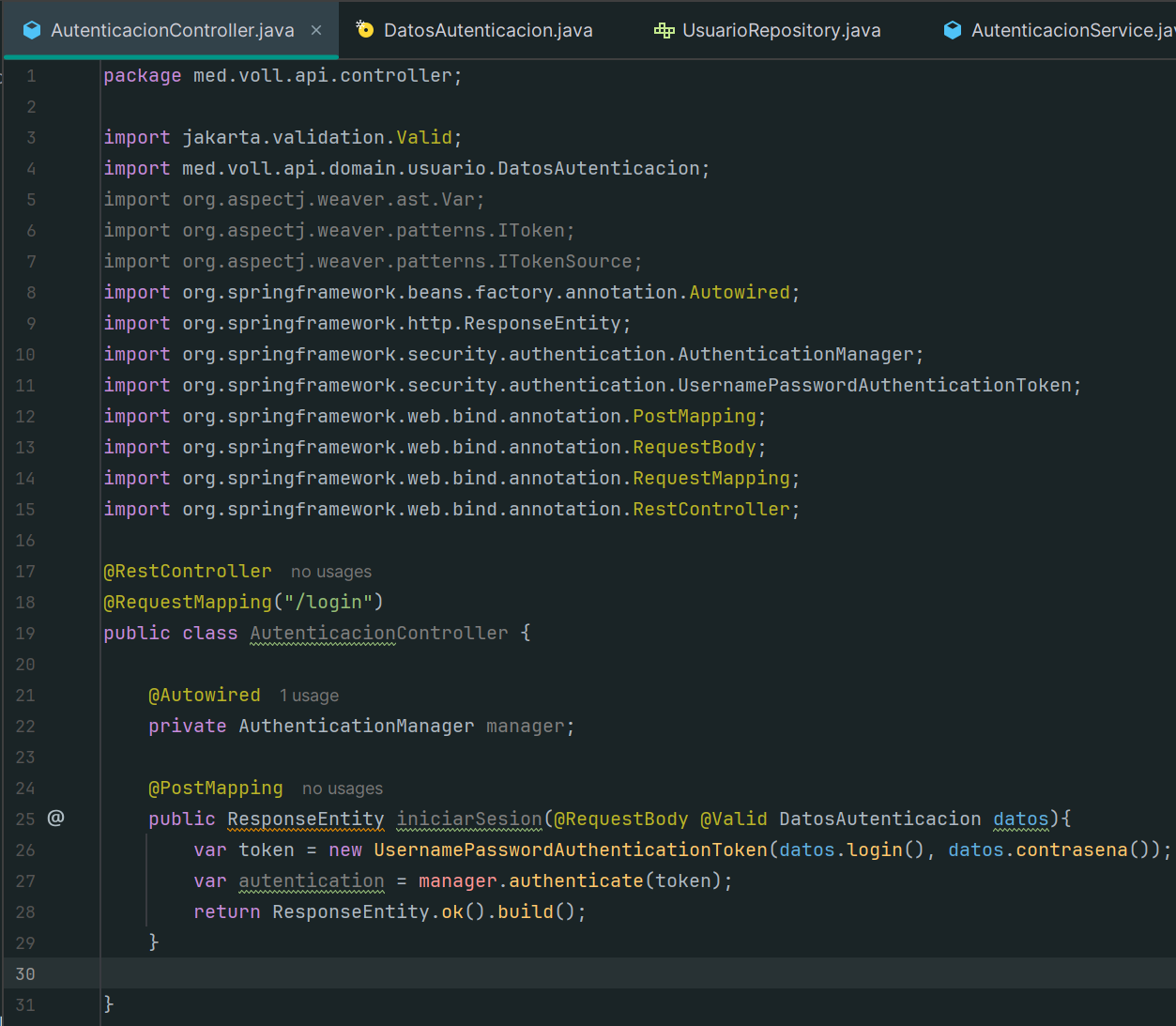The image size is (1176, 1026).
Task: Click line number 1 in the gutter
Action: click(x=31, y=75)
